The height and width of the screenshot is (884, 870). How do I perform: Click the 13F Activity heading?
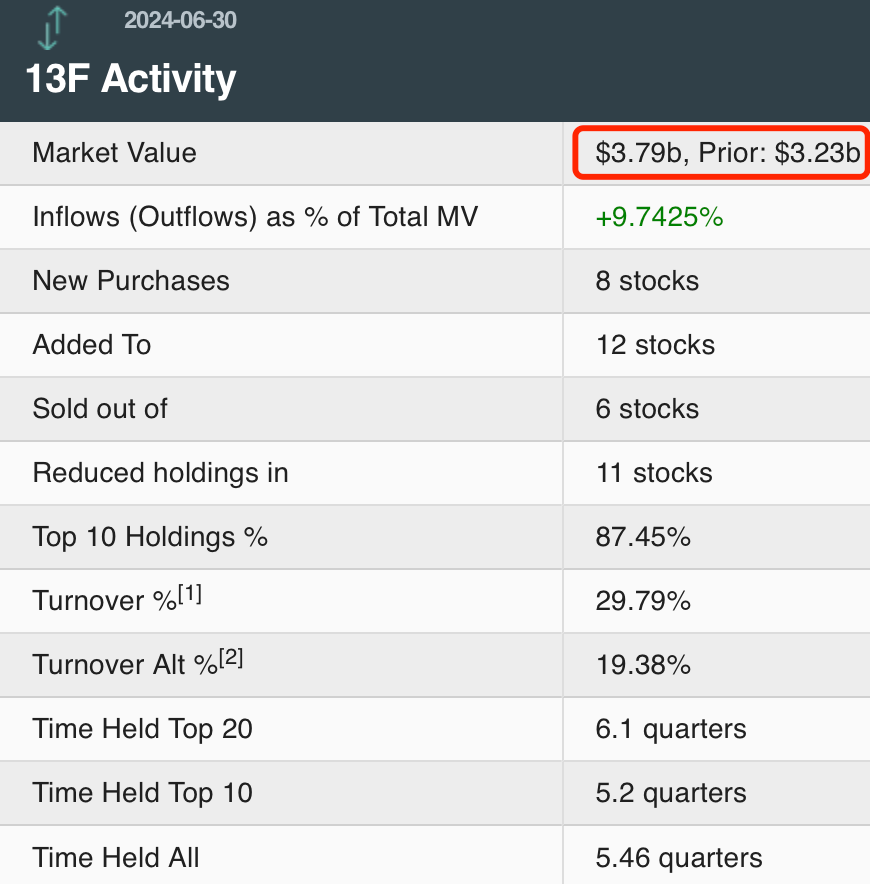pyautogui.click(x=130, y=79)
